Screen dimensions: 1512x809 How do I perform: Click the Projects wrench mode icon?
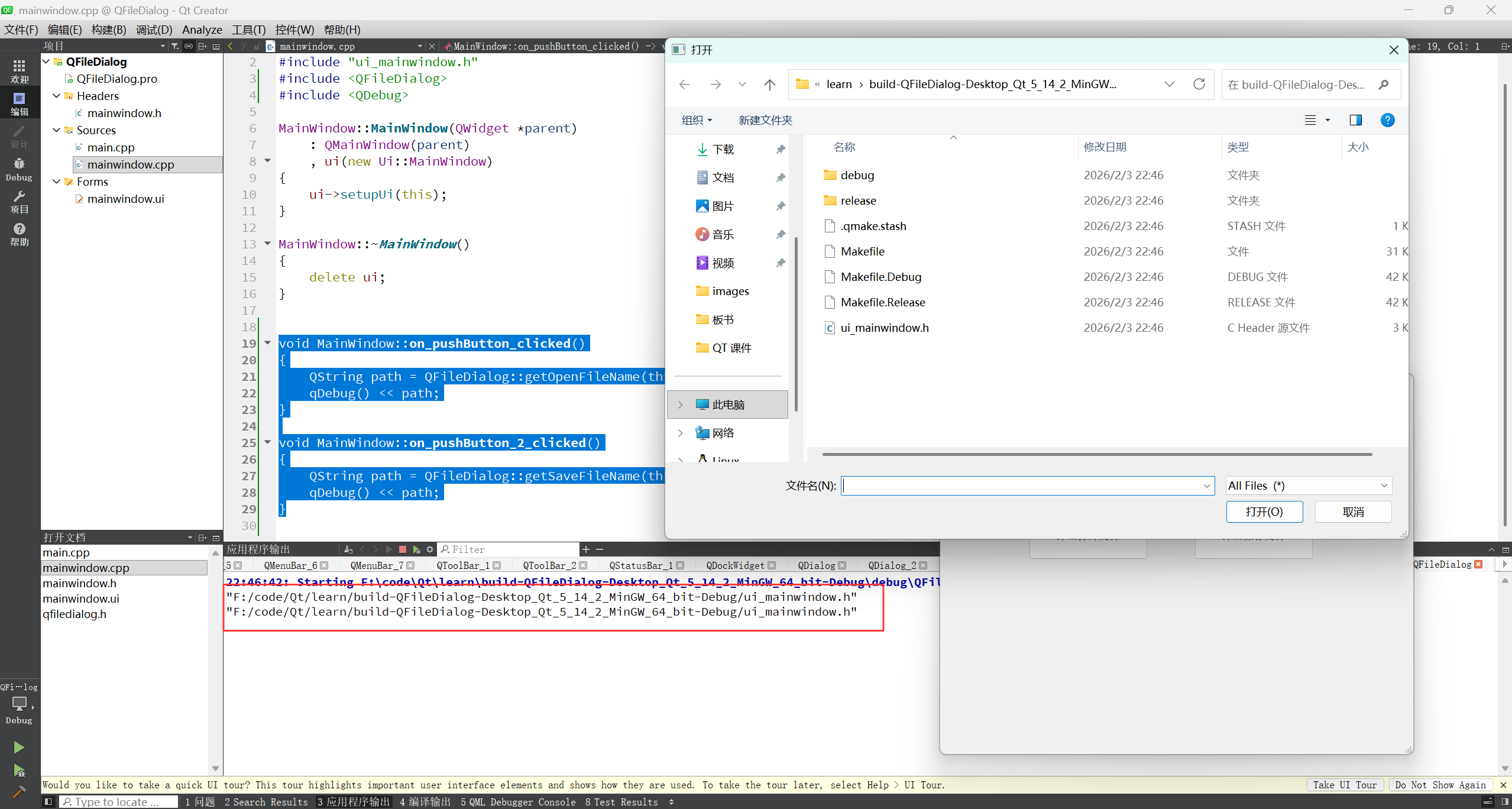tap(19, 201)
